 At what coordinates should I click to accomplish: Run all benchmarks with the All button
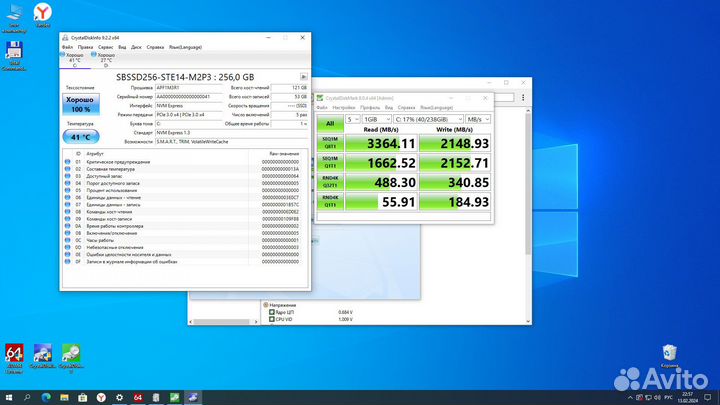coord(329,122)
